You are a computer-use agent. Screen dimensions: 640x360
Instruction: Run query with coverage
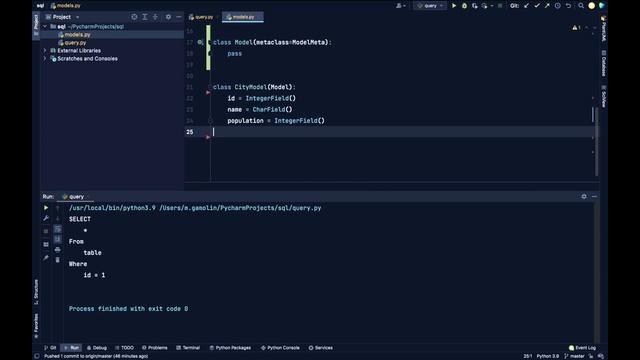point(474,6)
